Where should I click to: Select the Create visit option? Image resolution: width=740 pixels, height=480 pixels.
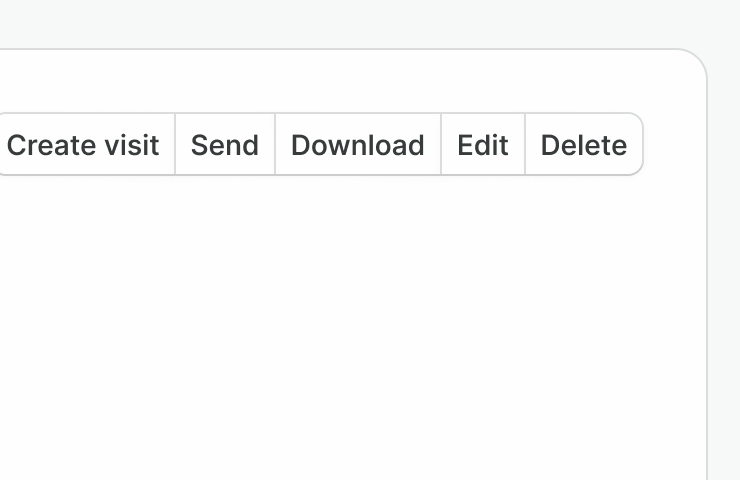point(83,145)
